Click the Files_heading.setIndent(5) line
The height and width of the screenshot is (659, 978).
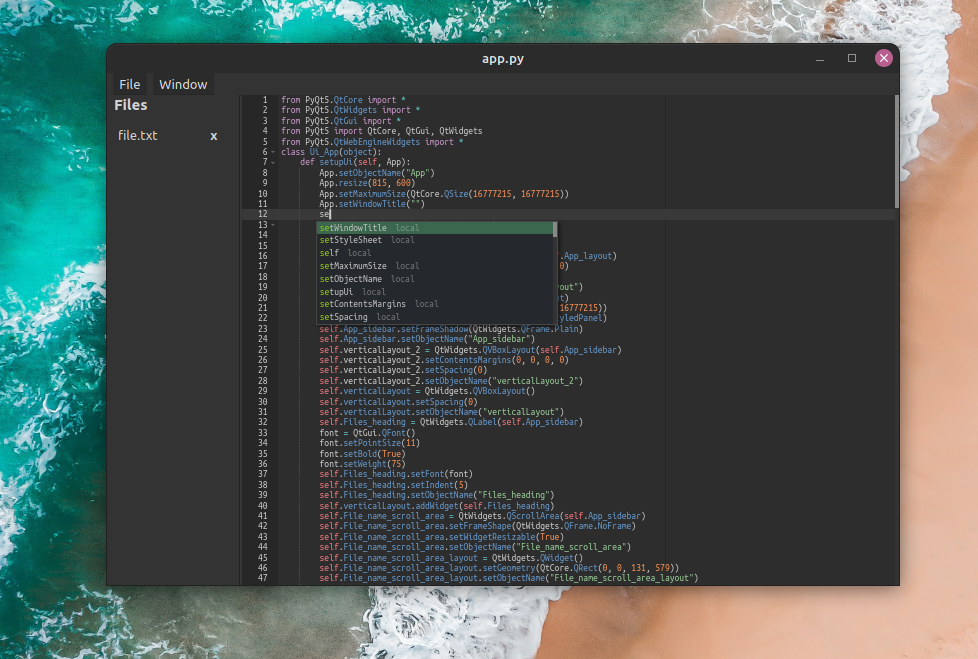(x=394, y=484)
